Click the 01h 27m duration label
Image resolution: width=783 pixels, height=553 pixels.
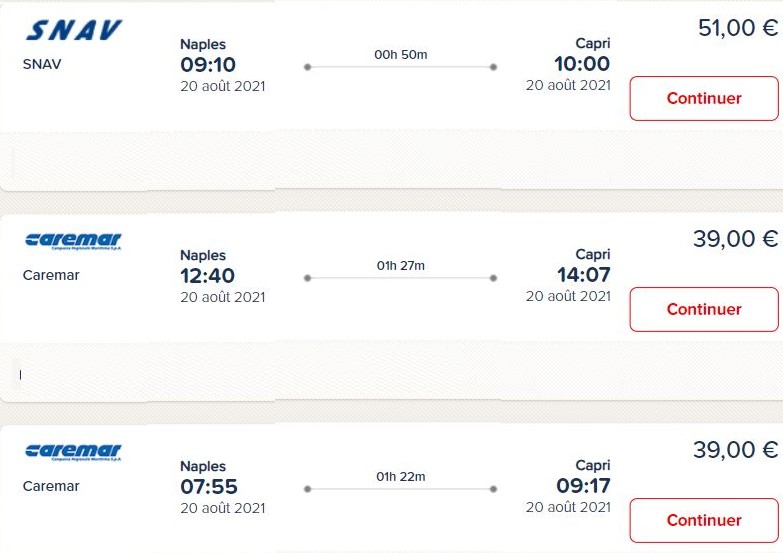[x=400, y=265]
